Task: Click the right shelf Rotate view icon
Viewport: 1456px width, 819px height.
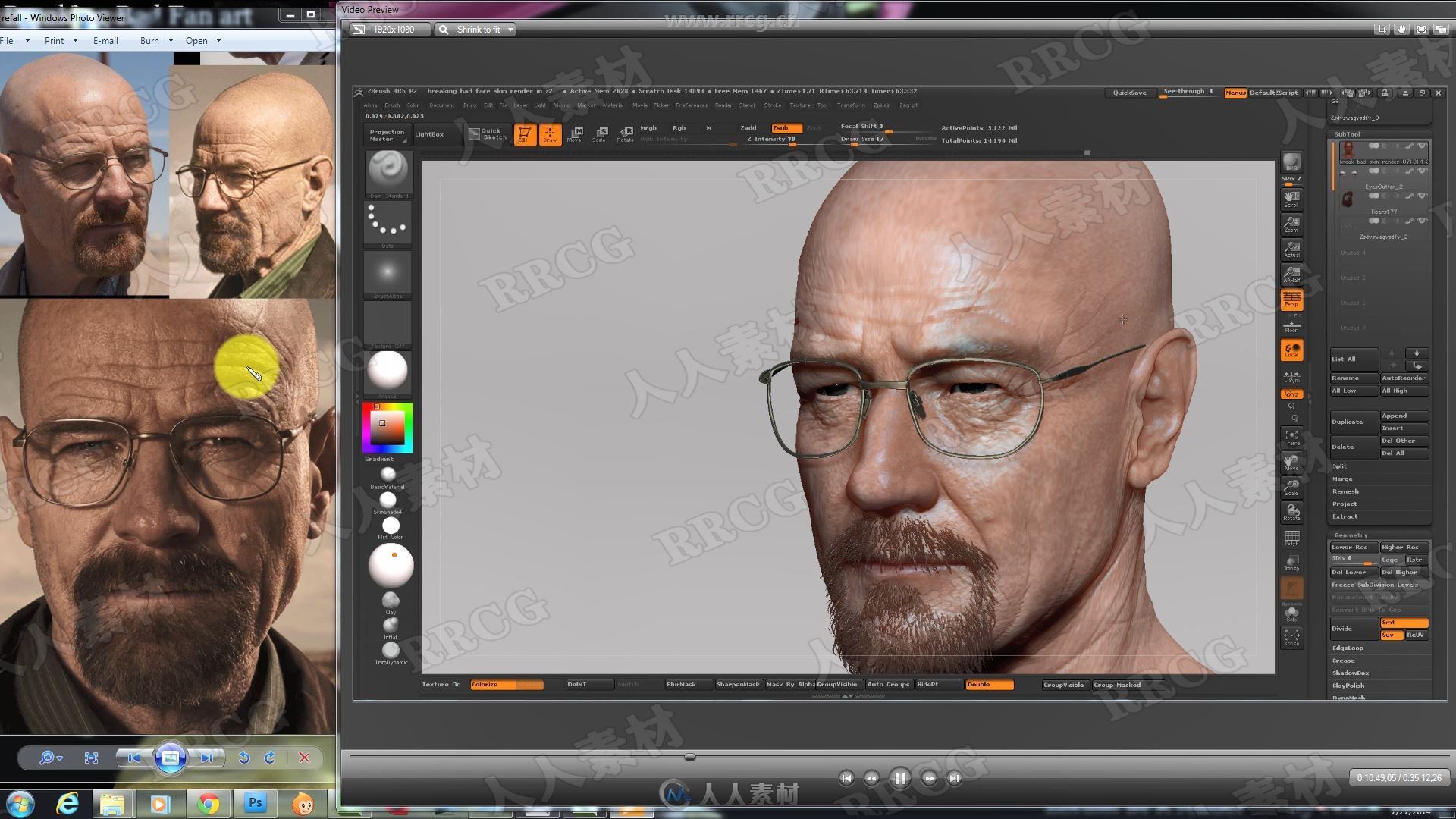Action: (x=1291, y=512)
